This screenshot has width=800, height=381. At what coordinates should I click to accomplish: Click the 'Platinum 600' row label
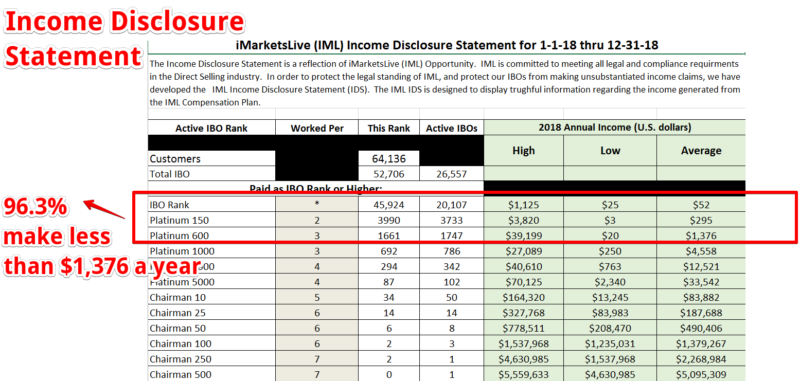tap(211, 236)
